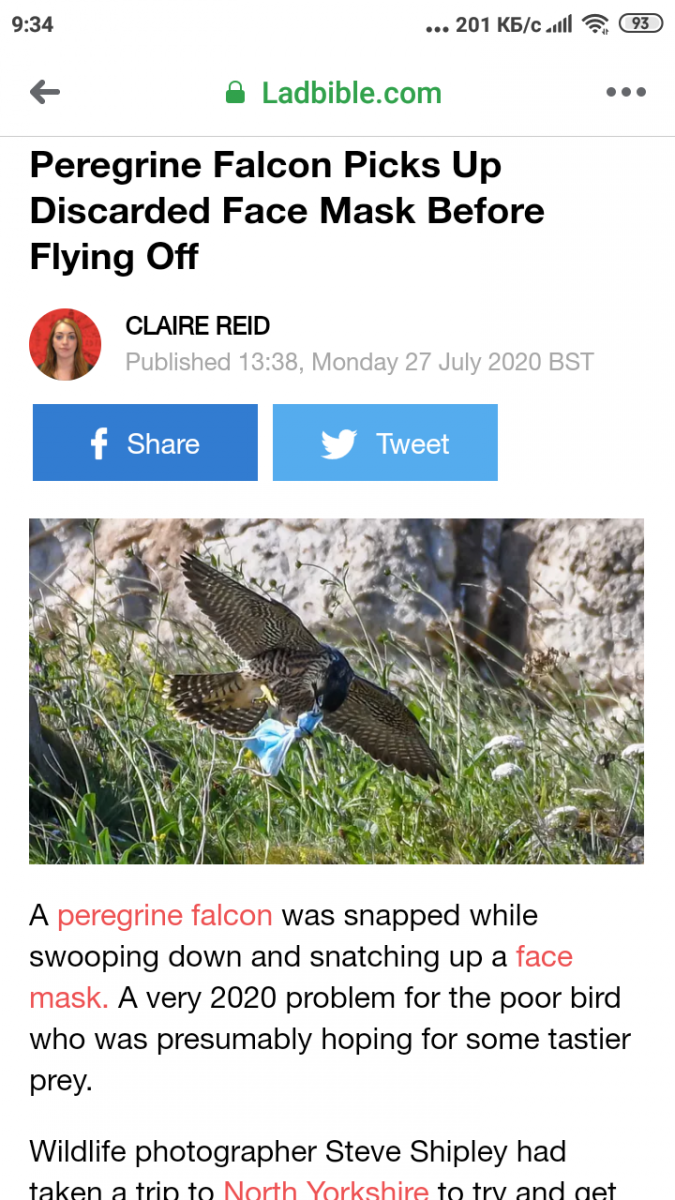This screenshot has width=675, height=1200.
Task: Tap the article headline text
Action: click(x=288, y=211)
